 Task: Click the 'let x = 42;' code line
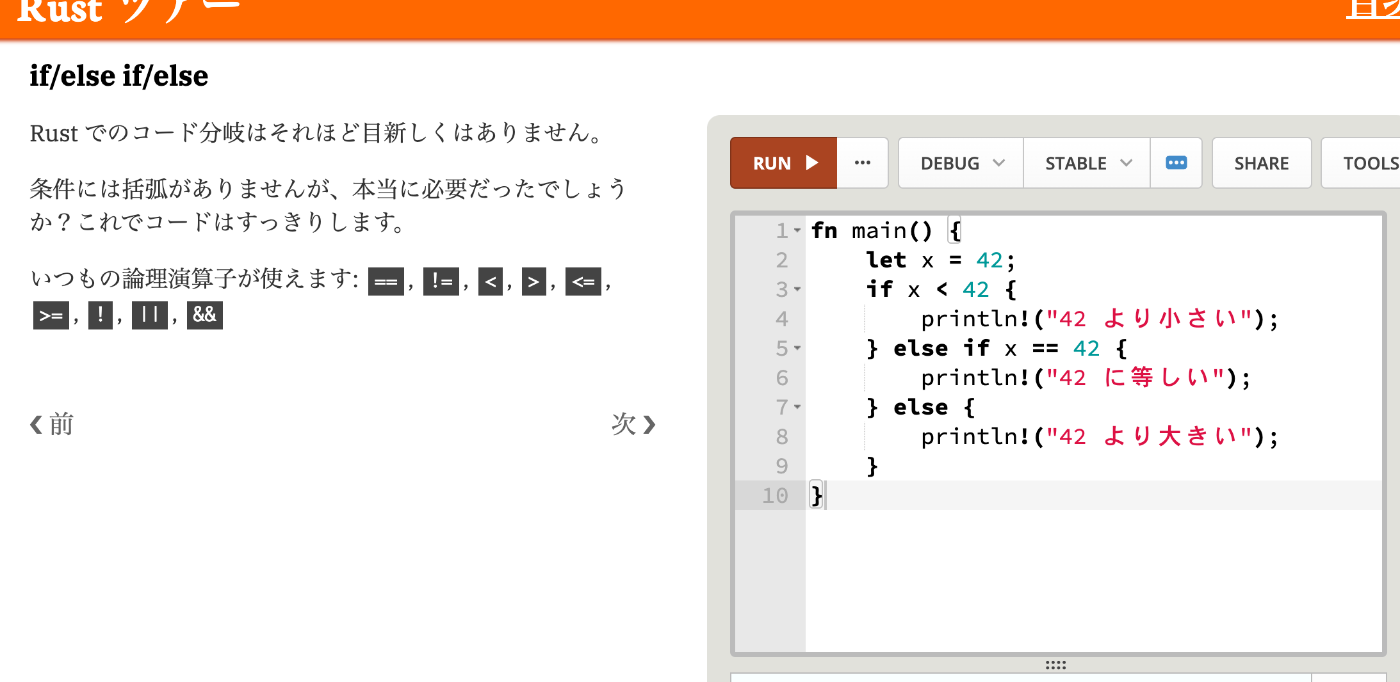tap(940, 260)
